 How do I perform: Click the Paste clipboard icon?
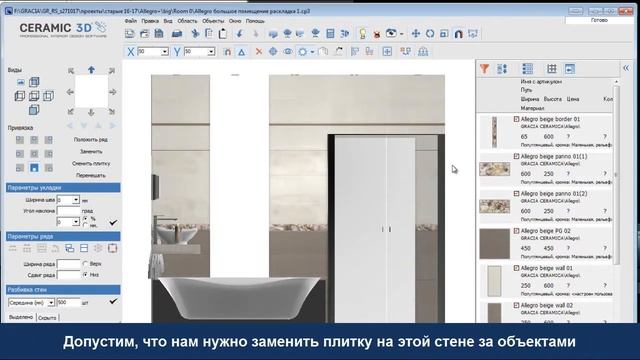(223, 34)
